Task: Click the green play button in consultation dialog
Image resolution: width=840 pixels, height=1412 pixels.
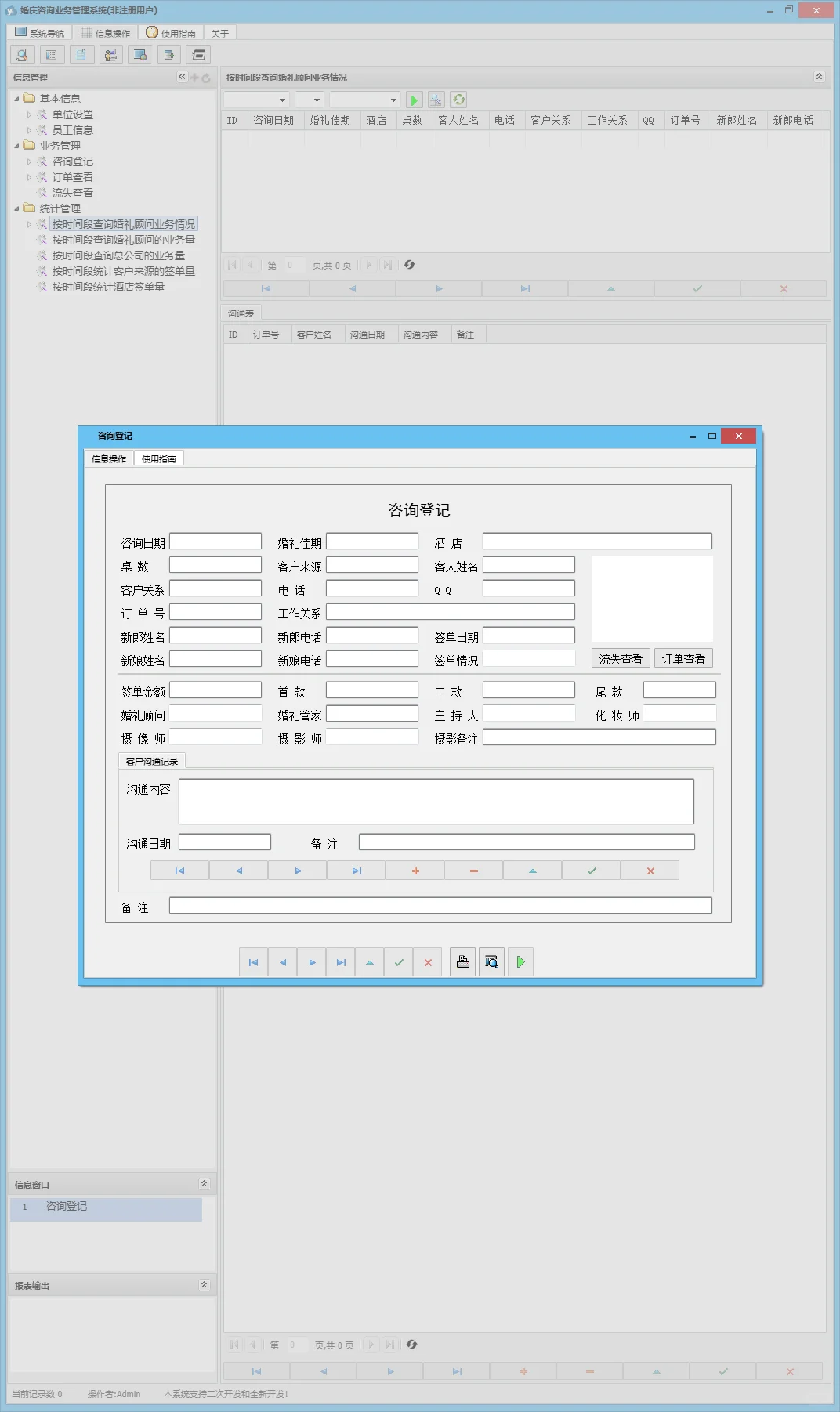Action: [520, 962]
